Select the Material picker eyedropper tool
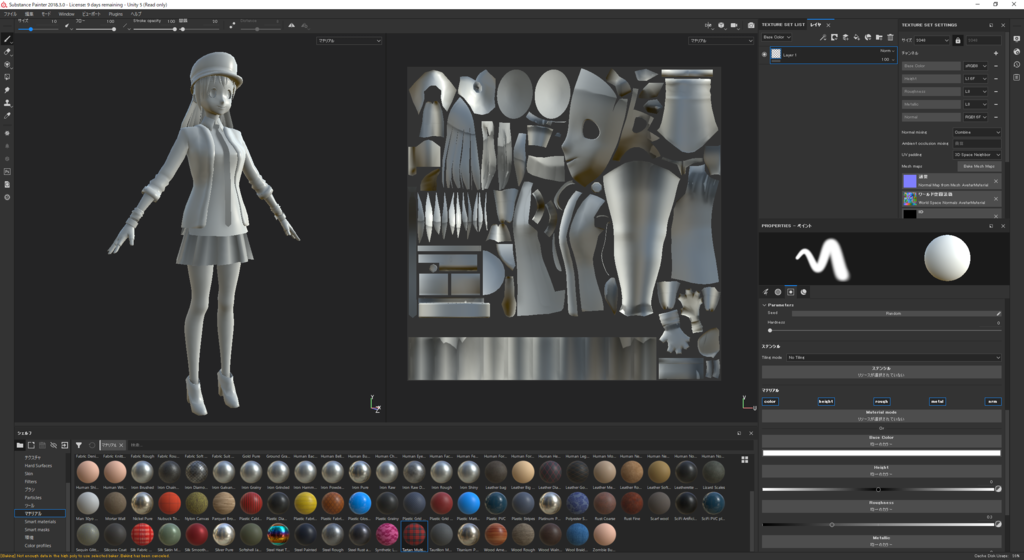The height and width of the screenshot is (560, 1024). (7, 116)
